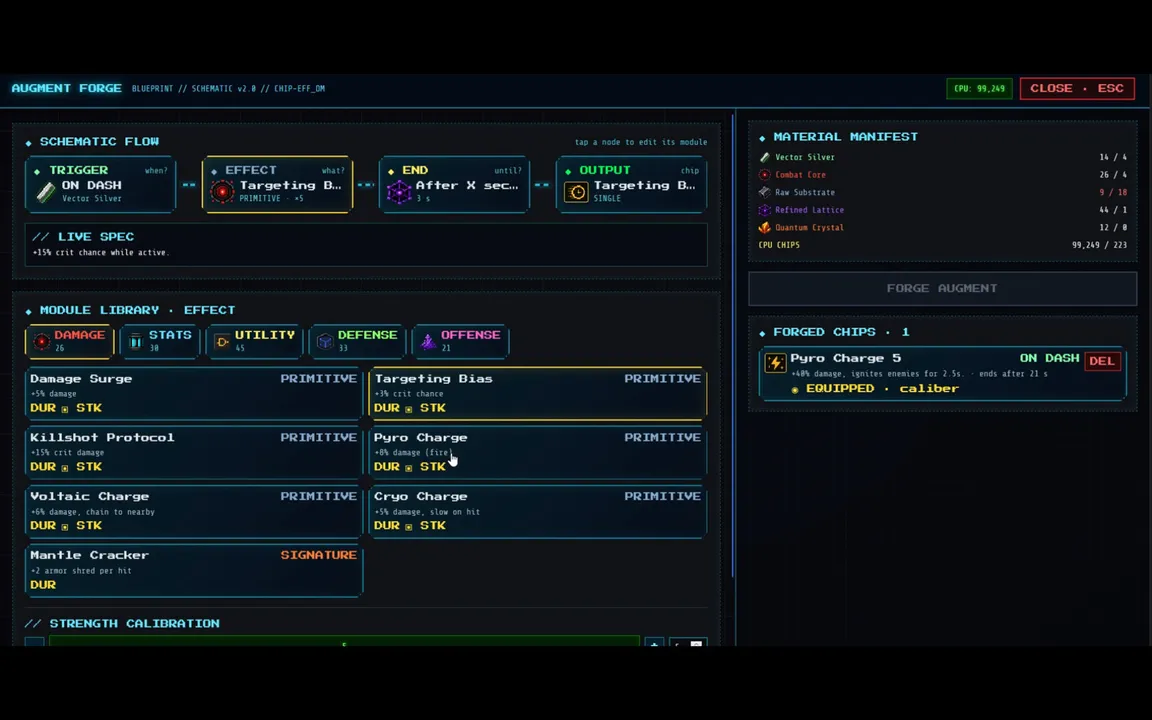Screen dimensions: 1152x720
Task: Click the Forge Augment button
Action: click(943, 288)
